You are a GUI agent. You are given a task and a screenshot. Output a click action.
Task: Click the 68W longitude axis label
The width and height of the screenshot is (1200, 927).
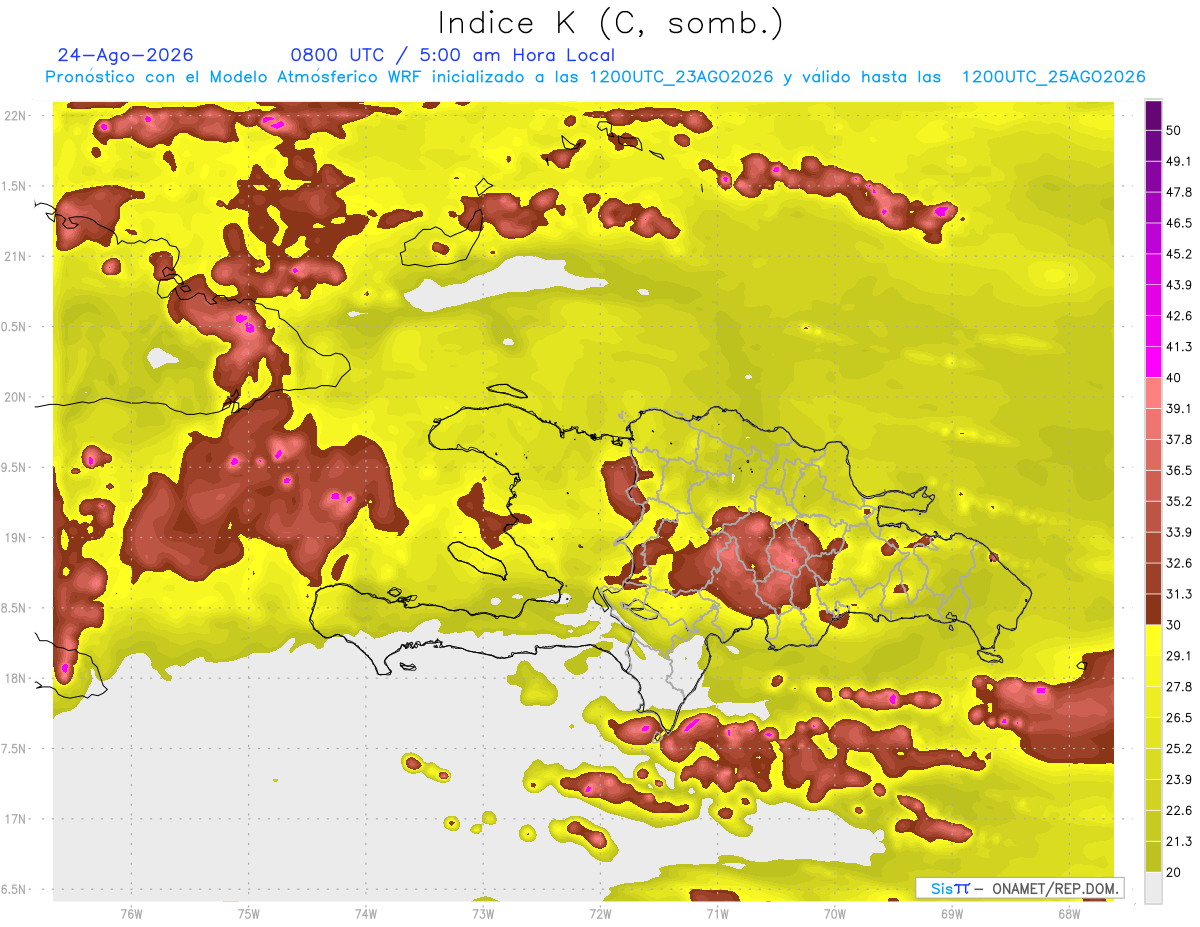[x=1069, y=913]
